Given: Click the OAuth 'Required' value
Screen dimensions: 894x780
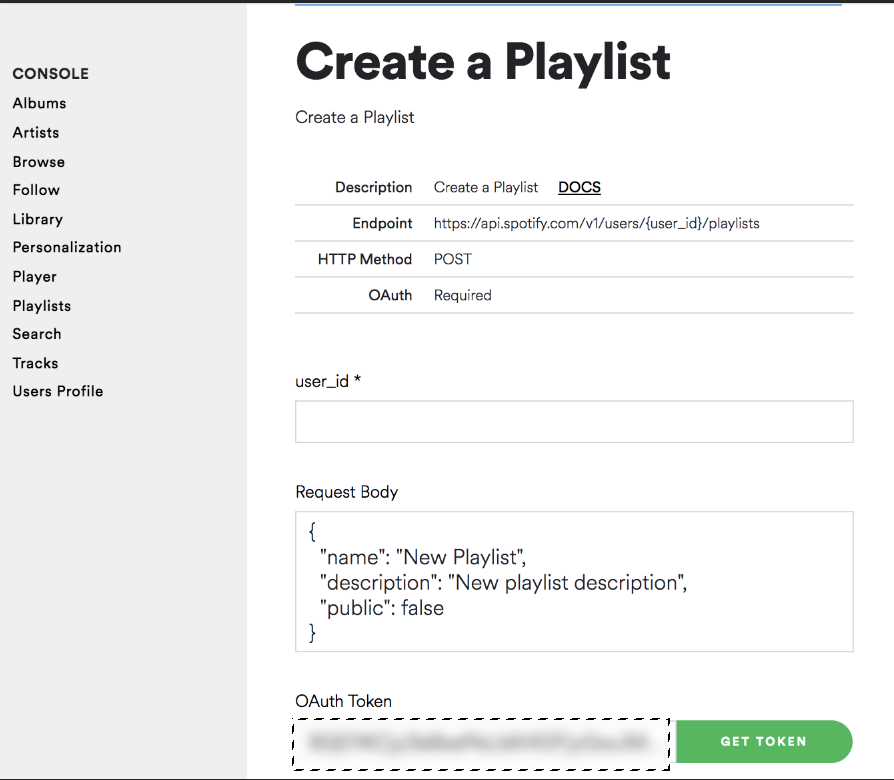Looking at the screenshot, I should 462,295.
